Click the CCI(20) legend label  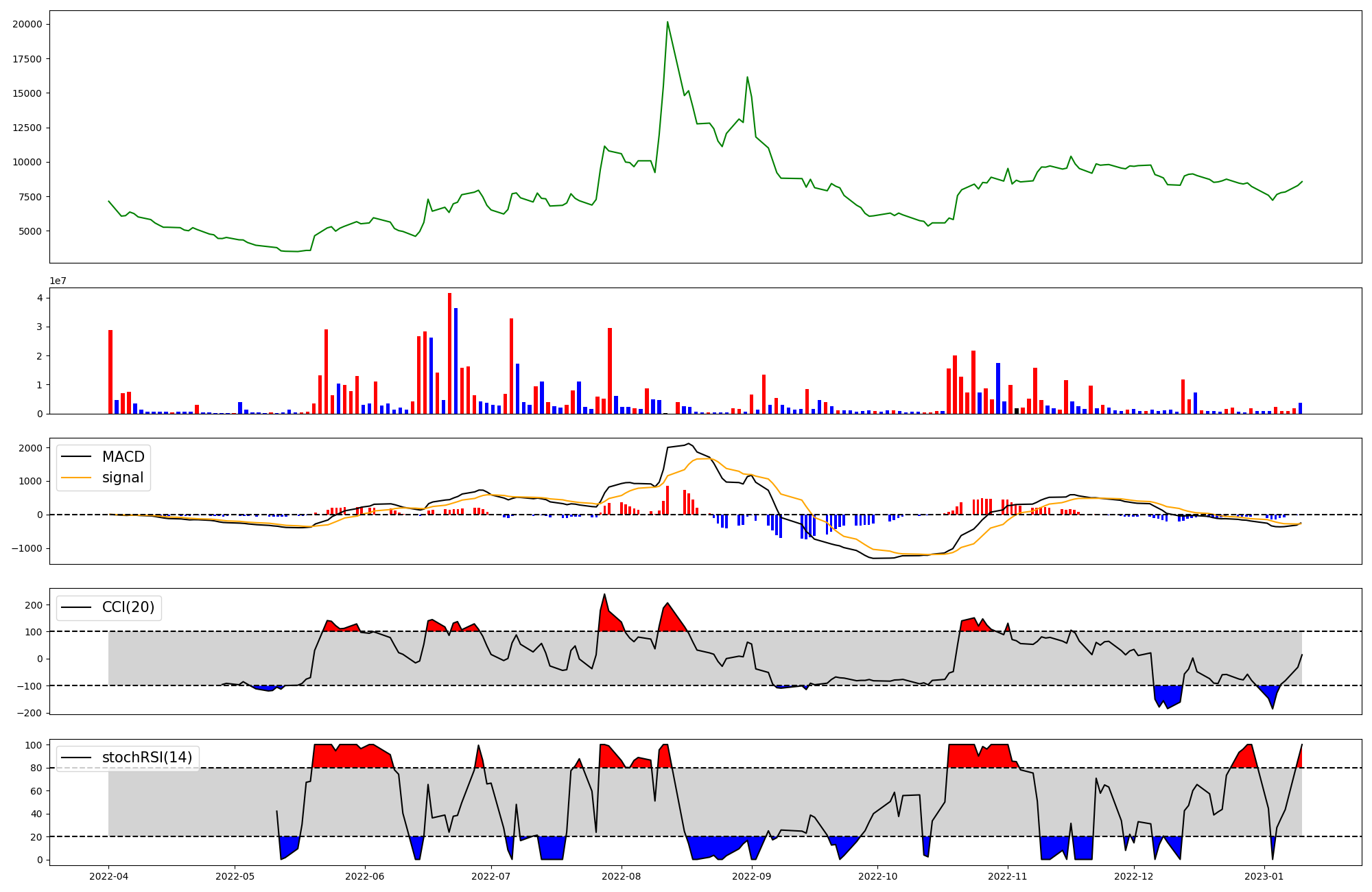(128, 607)
